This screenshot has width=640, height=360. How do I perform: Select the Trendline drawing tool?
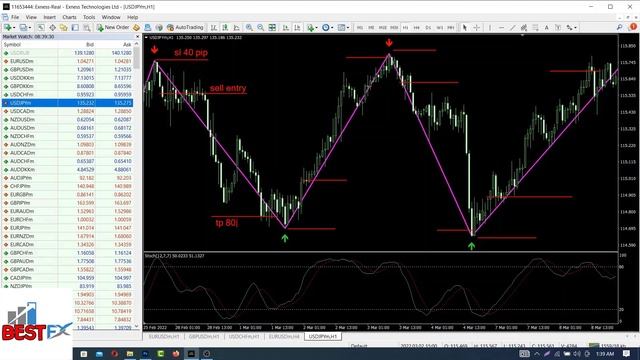click(513, 27)
